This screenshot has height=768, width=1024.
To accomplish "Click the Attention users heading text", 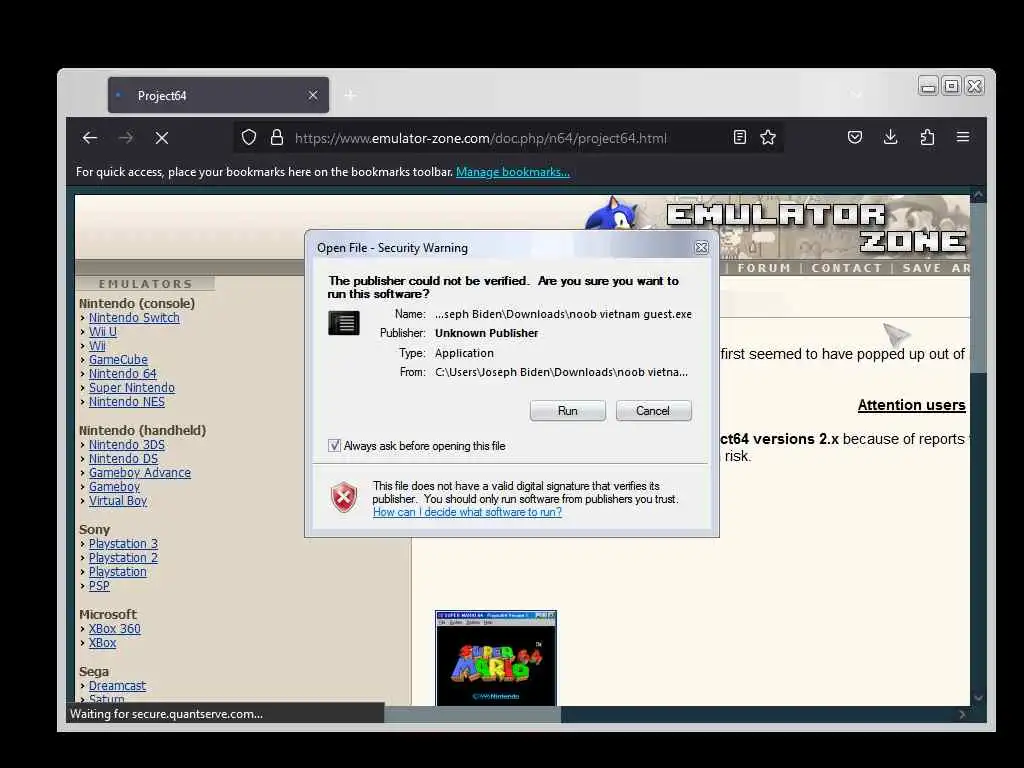I will coord(912,406).
